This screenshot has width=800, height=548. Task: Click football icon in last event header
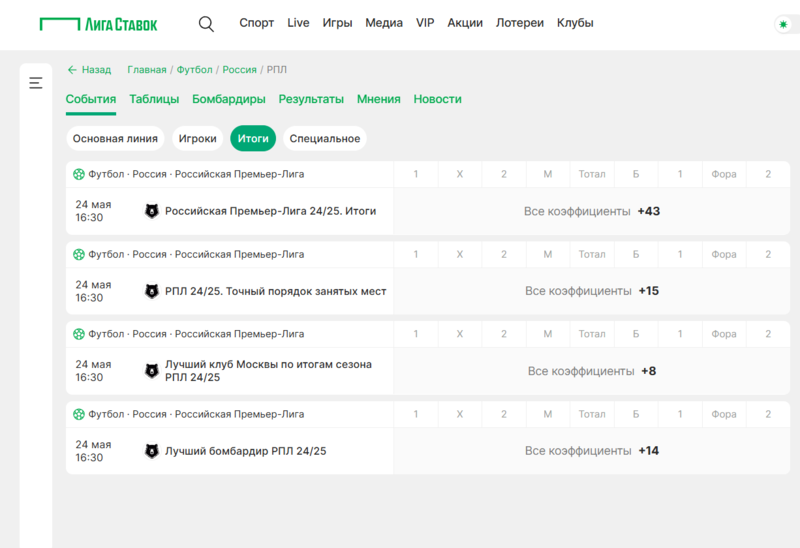click(x=79, y=414)
